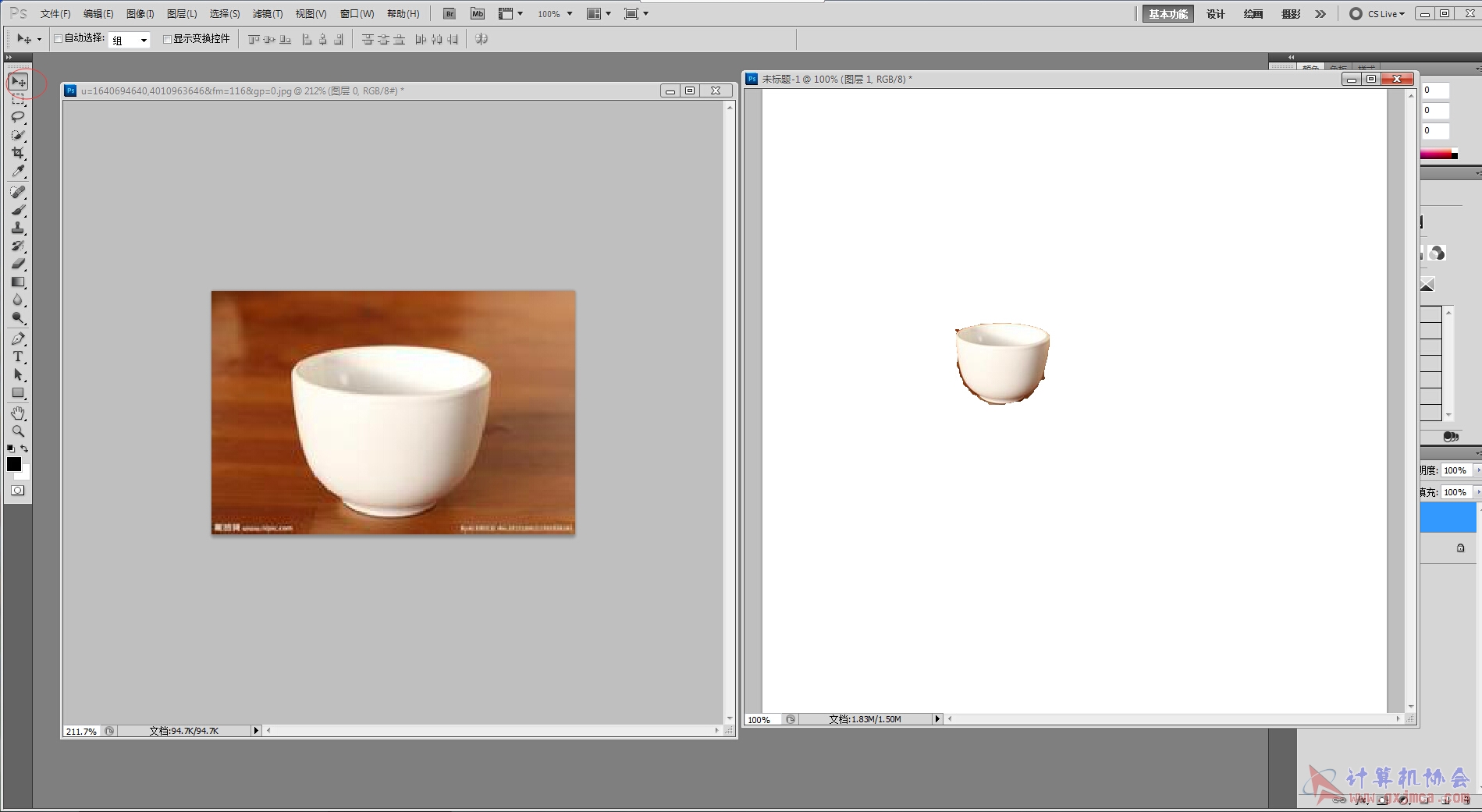The height and width of the screenshot is (812, 1482).
Task: Open the 图像(I) menu
Action: (x=140, y=14)
